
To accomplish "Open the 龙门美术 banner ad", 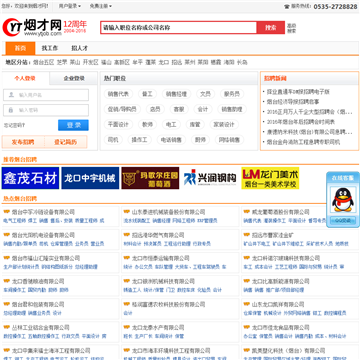I will coord(270,178).
